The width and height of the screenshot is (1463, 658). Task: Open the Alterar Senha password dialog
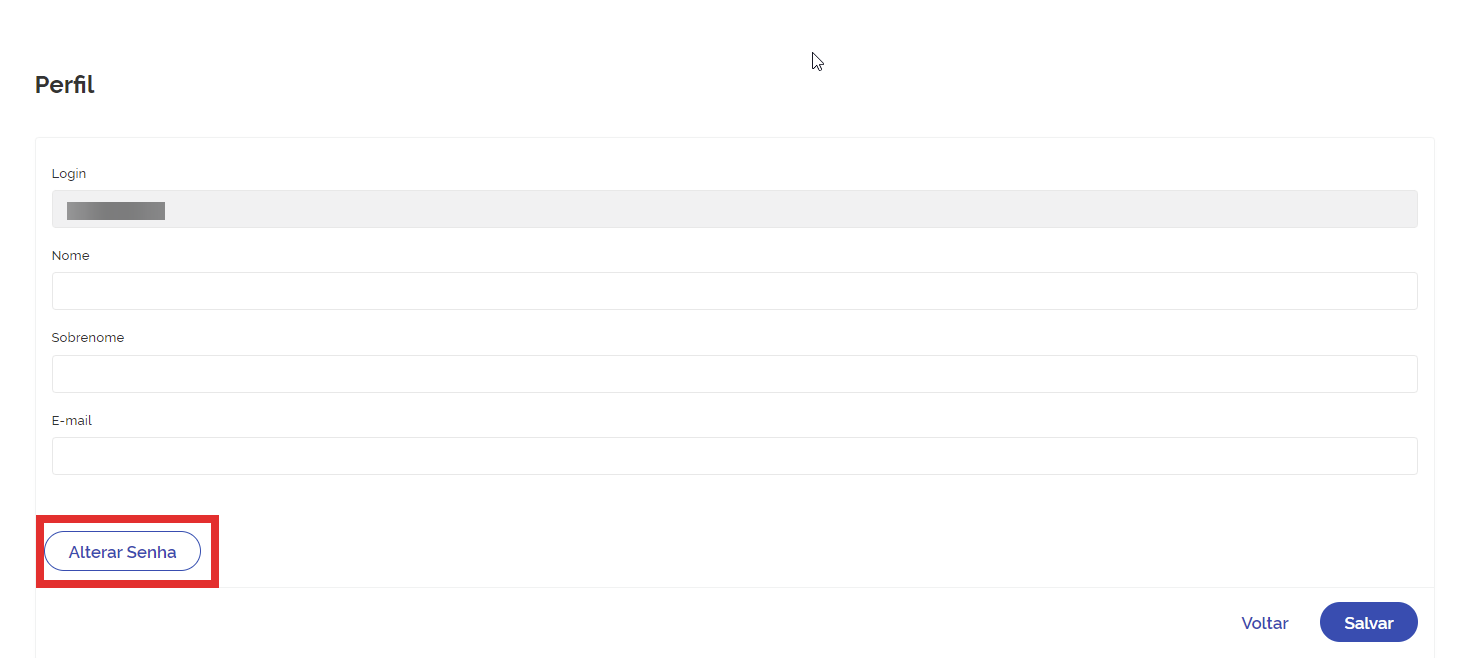122,552
